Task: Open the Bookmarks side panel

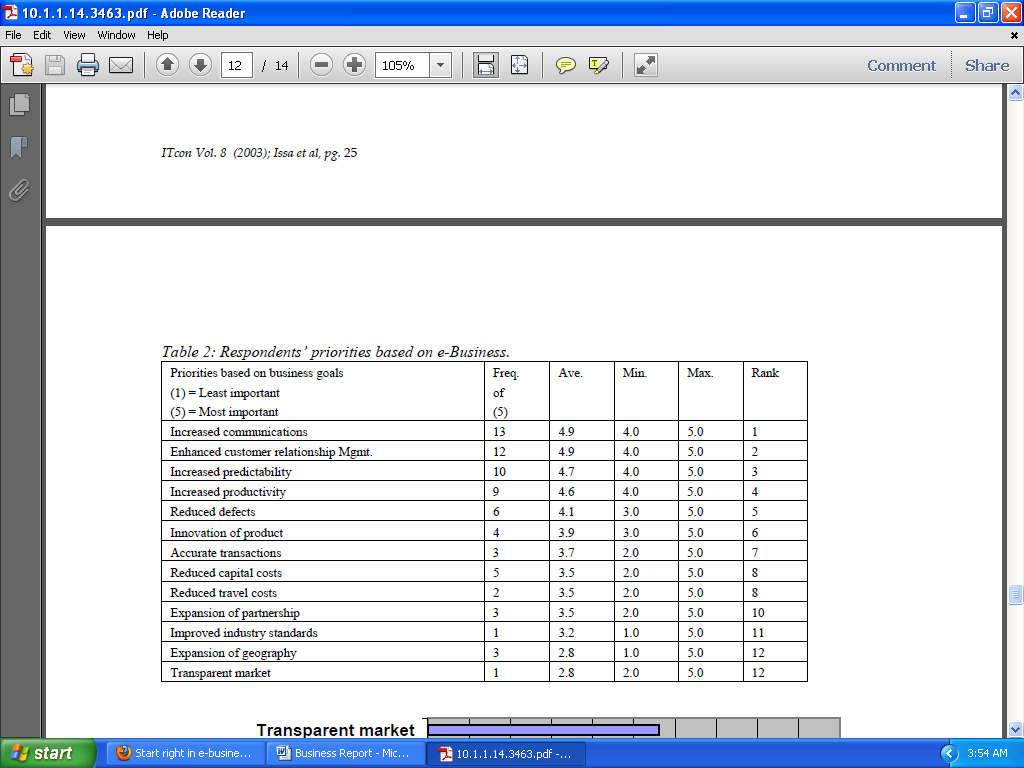Action: (19, 148)
